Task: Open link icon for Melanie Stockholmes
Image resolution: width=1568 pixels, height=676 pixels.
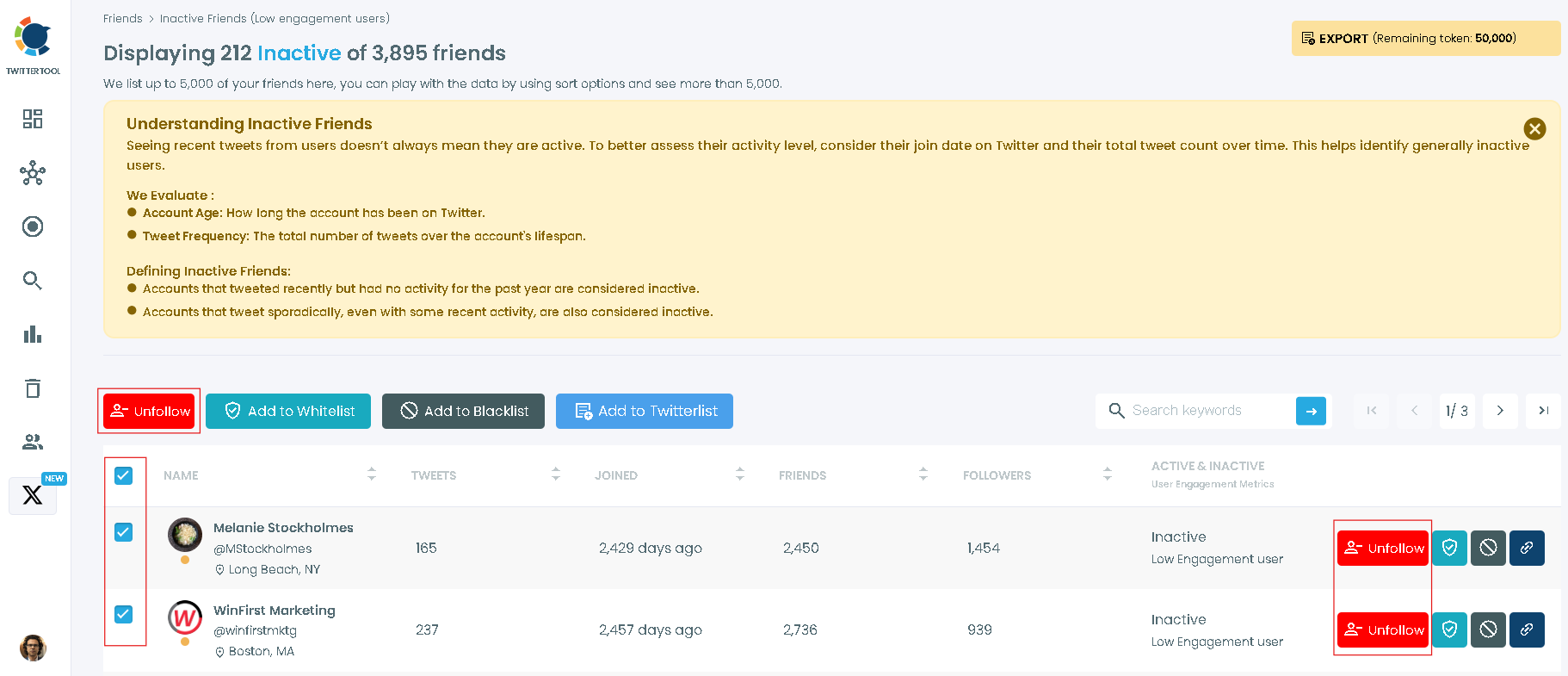Action: point(1527,548)
